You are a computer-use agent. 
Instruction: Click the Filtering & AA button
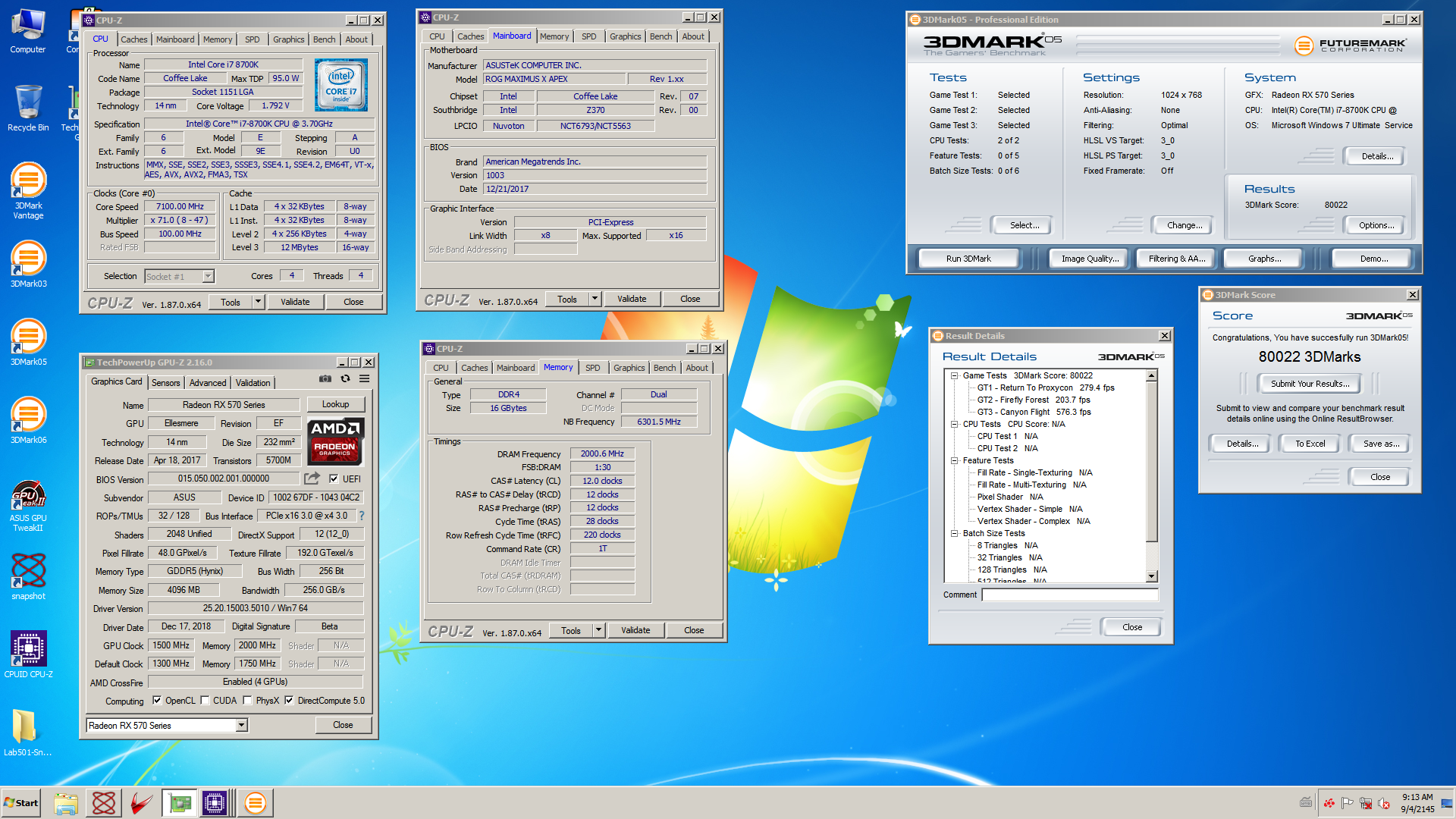click(1176, 259)
